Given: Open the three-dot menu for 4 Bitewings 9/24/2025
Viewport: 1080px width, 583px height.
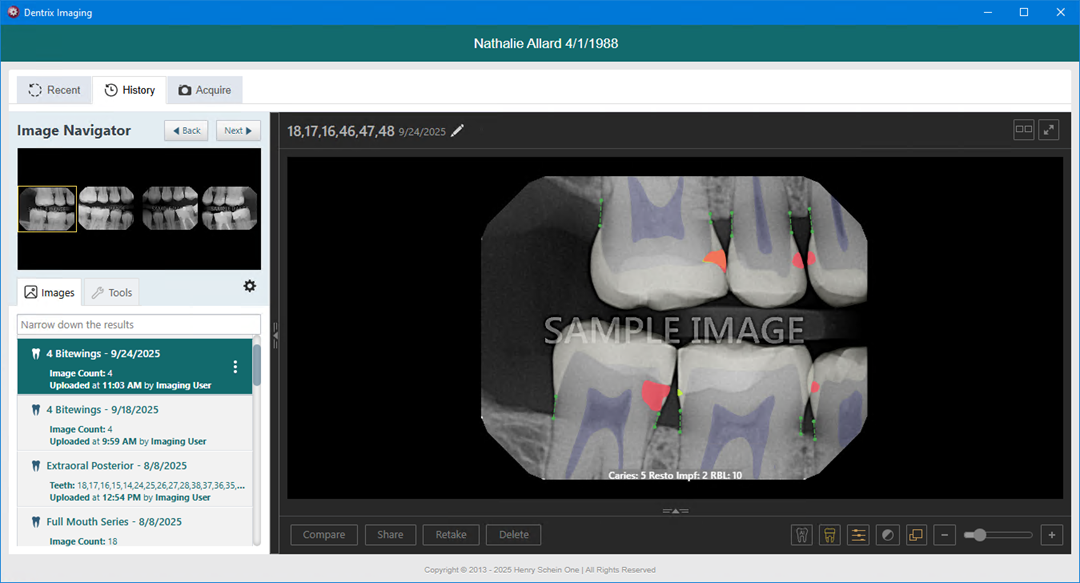Looking at the screenshot, I should (x=235, y=367).
